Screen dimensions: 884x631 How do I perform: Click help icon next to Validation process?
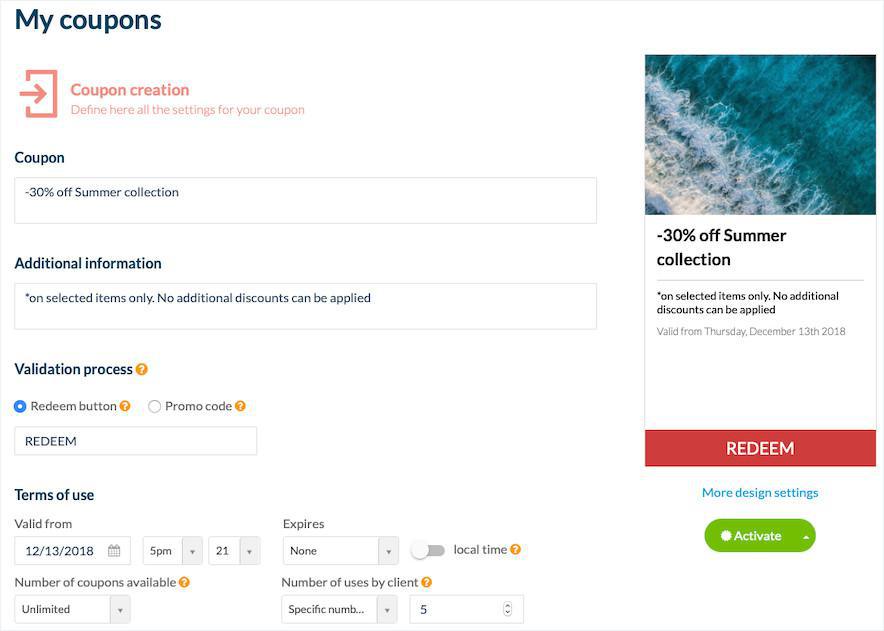coord(142,369)
